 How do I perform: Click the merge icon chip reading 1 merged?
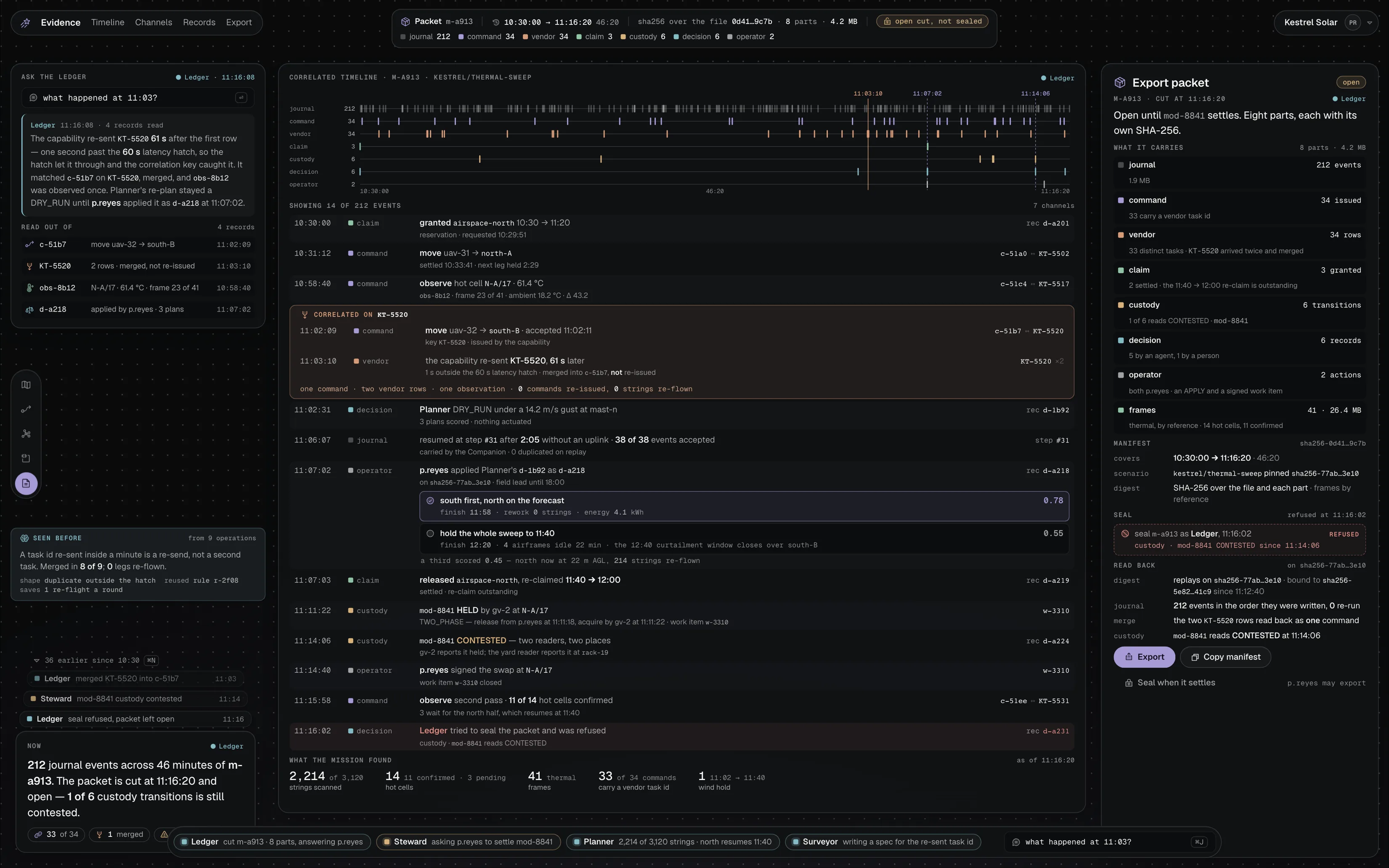click(120, 835)
